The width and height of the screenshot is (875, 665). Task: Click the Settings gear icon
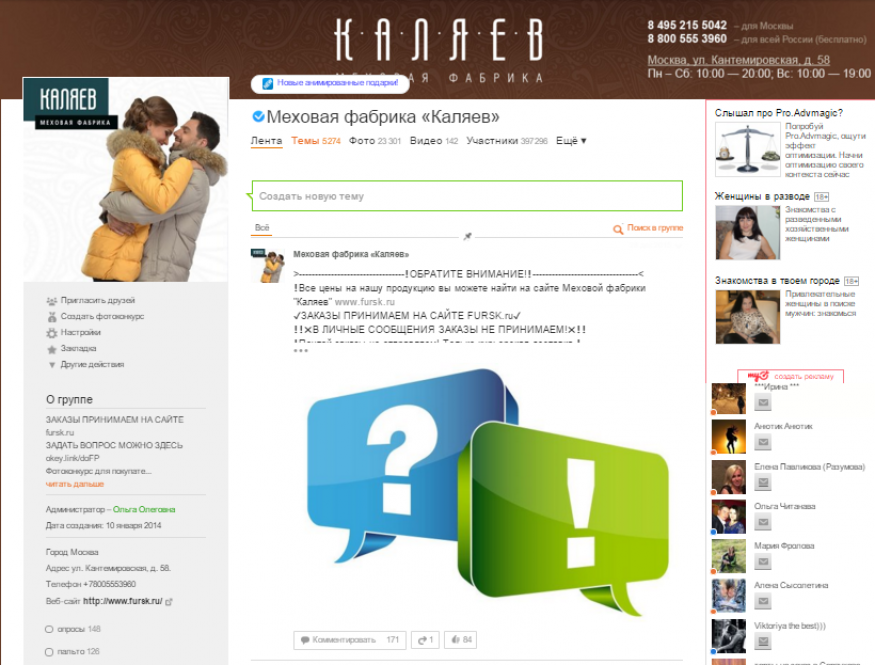(51, 333)
